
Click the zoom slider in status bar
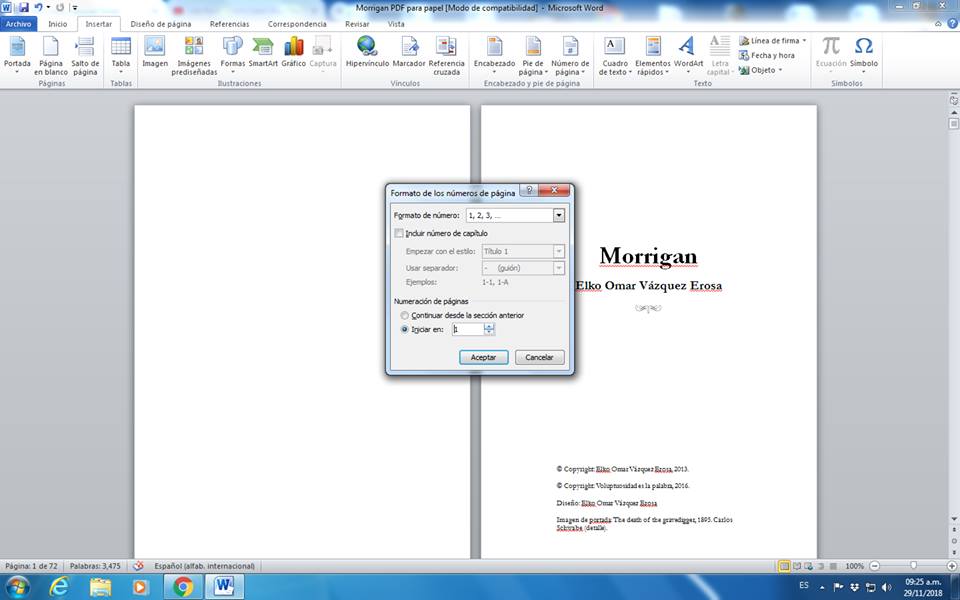click(x=912, y=566)
